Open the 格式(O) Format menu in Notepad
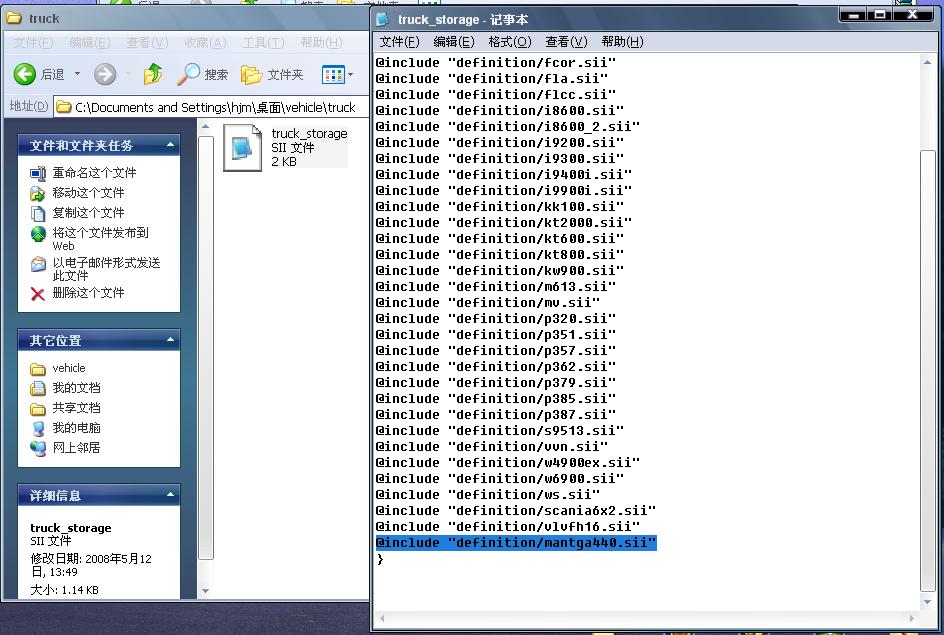The width and height of the screenshot is (944, 635). (509, 41)
